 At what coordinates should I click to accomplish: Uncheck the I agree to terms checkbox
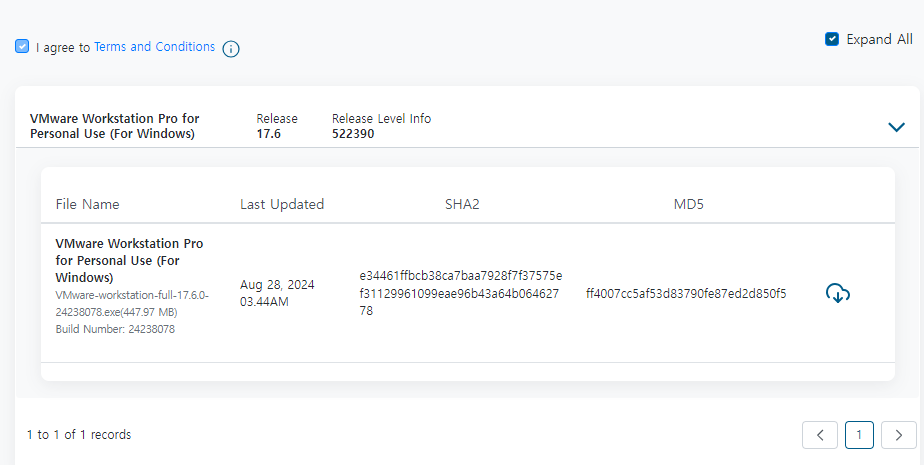[22, 46]
